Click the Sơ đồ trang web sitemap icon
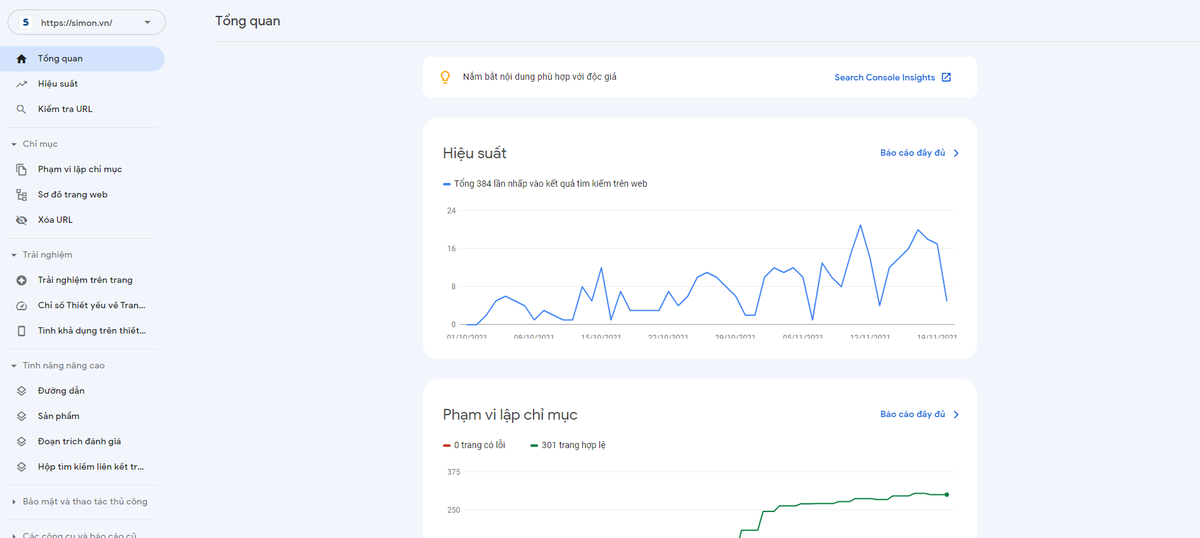 click(x=21, y=195)
